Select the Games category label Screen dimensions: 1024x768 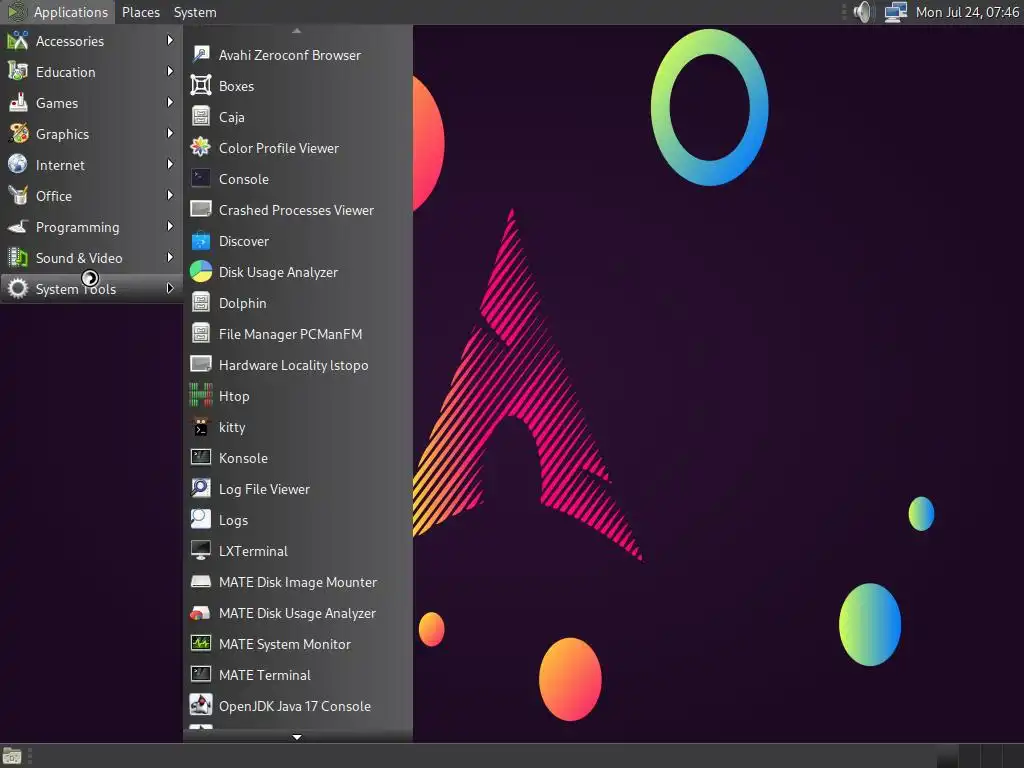57,103
